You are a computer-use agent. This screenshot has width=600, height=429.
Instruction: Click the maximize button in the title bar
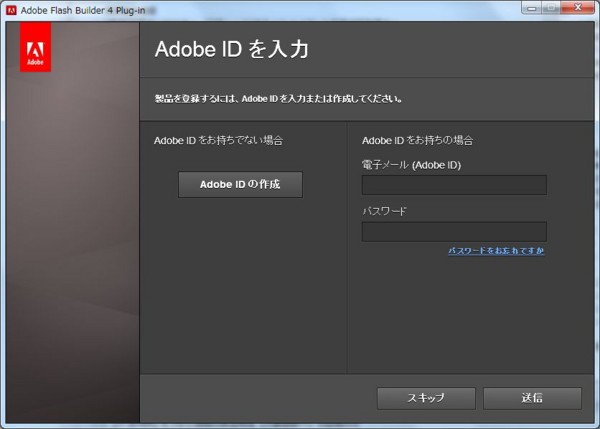coord(551,8)
